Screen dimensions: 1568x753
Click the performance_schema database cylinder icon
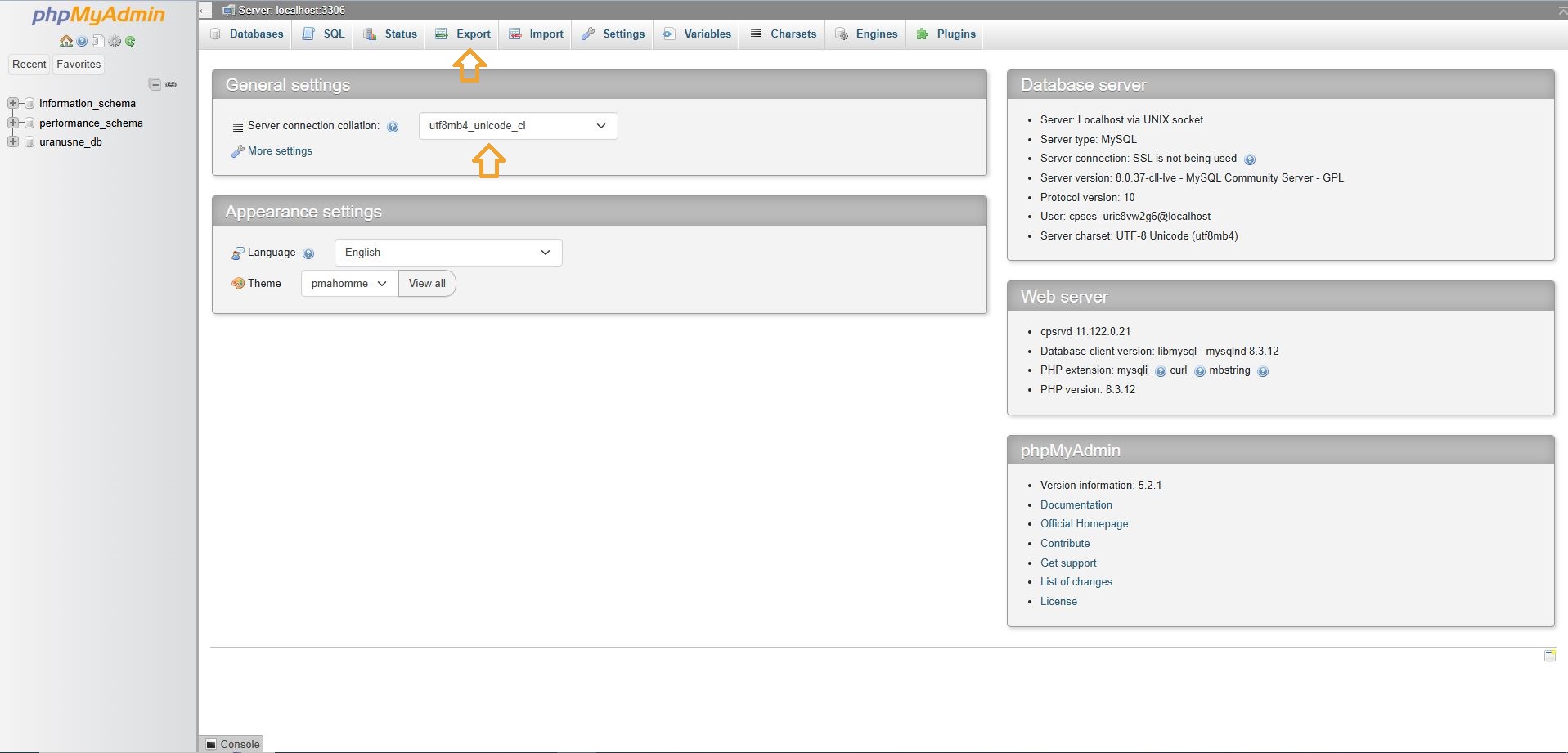tap(29, 123)
